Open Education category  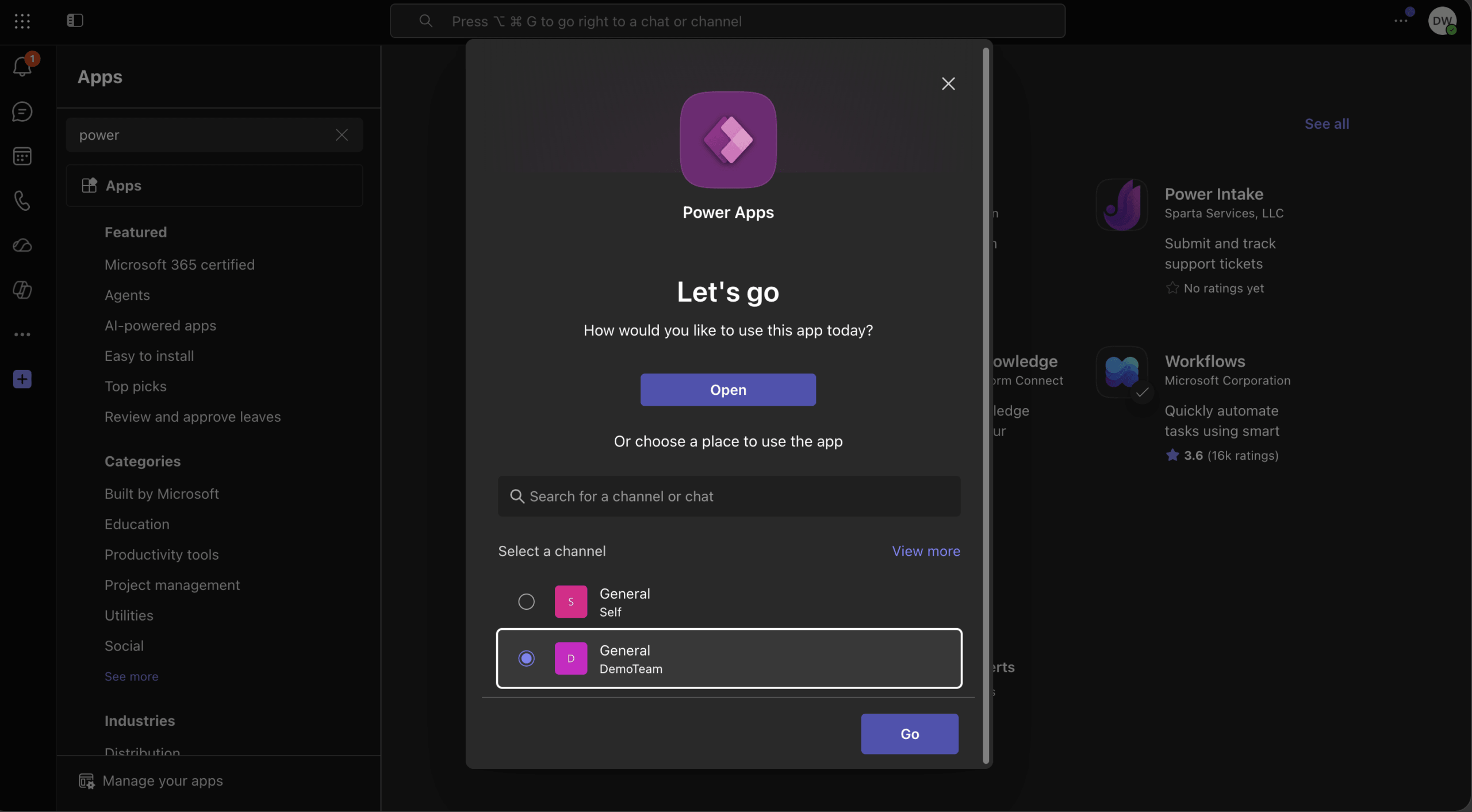click(x=137, y=525)
